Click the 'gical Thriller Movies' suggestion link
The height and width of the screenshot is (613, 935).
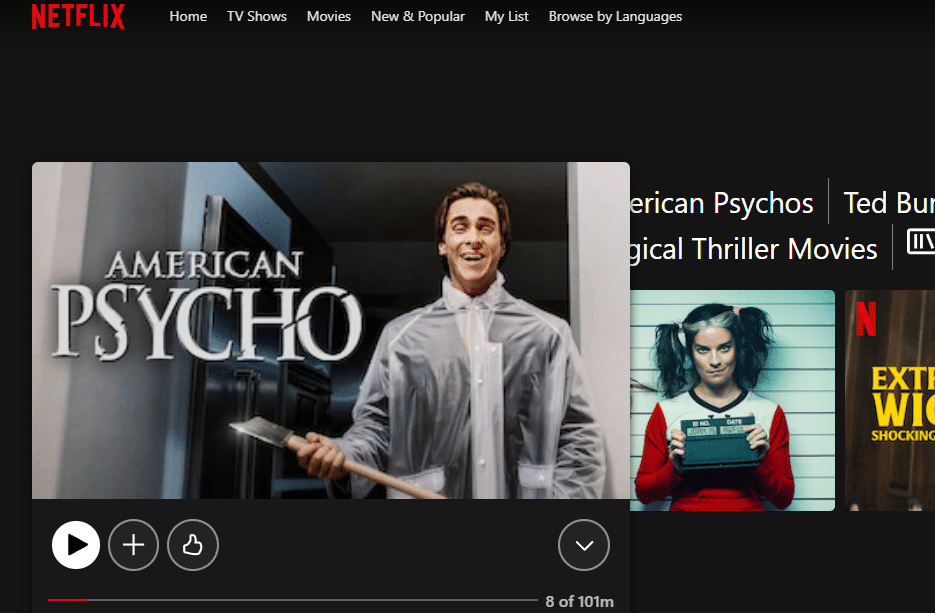tap(754, 249)
